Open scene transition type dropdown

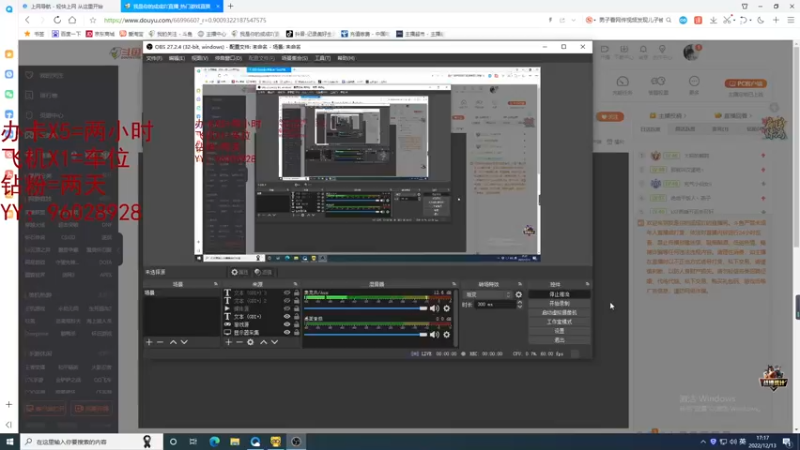point(487,294)
